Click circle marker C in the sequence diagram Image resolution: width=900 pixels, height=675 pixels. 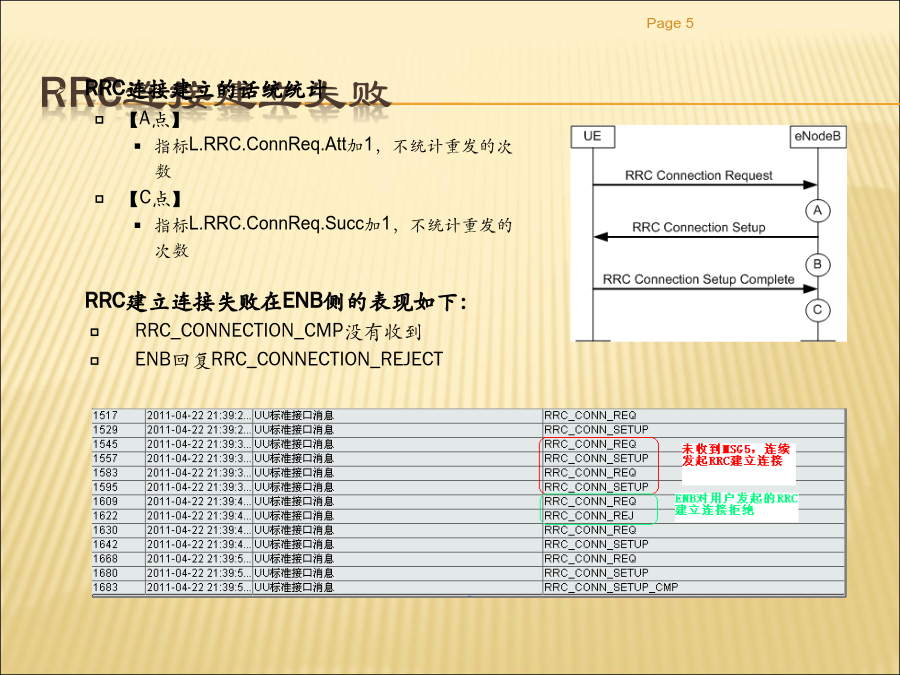click(x=817, y=310)
